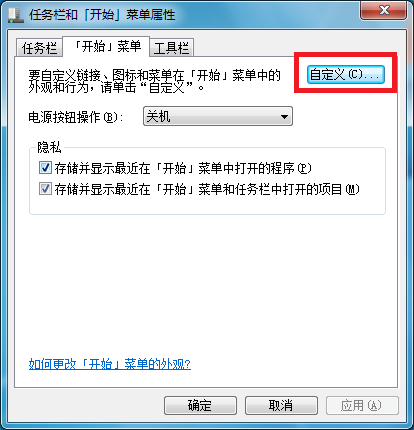The height and width of the screenshot is (430, 414).
Task: Click the 隐私 group box heading
Action: (x=49, y=147)
